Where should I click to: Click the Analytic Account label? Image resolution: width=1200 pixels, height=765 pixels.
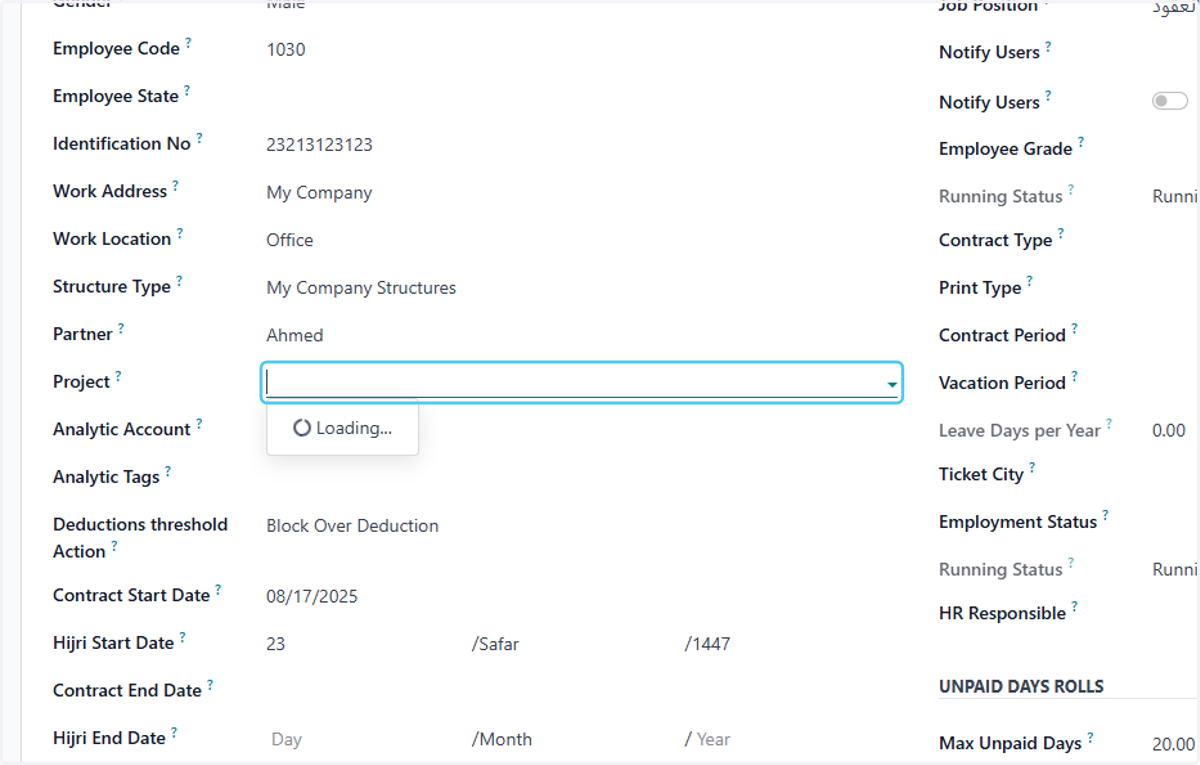coord(121,429)
